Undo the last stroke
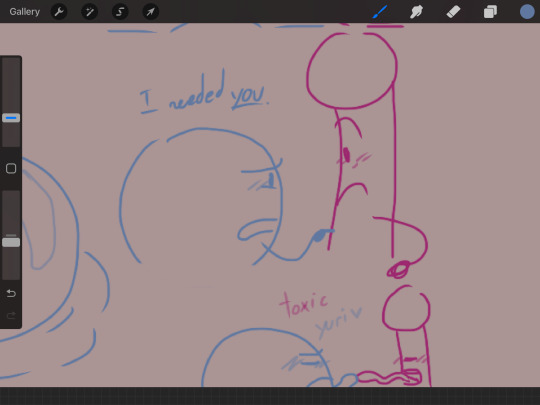 point(11,293)
